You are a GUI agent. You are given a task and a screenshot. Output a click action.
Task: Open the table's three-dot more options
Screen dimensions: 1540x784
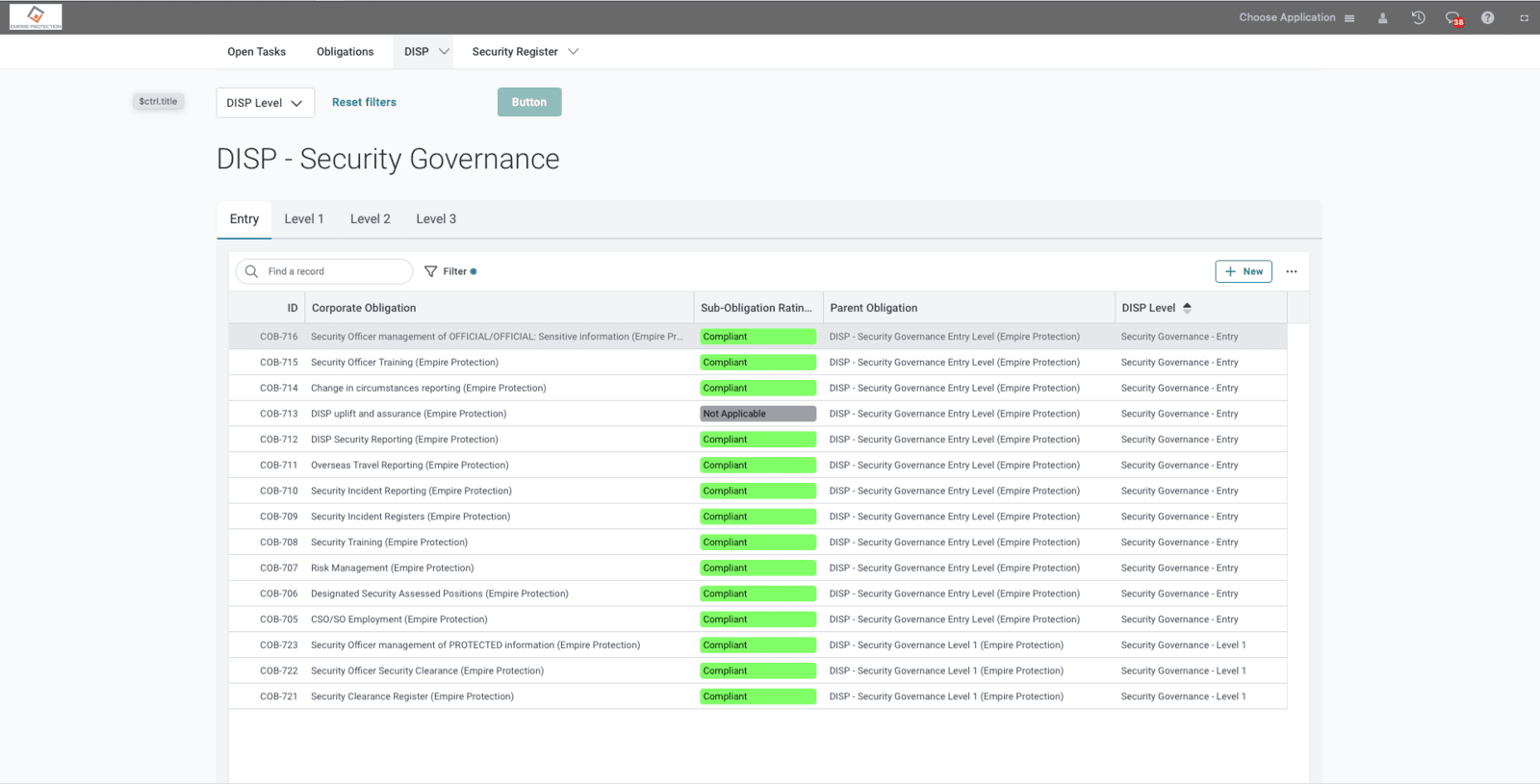coord(1291,271)
